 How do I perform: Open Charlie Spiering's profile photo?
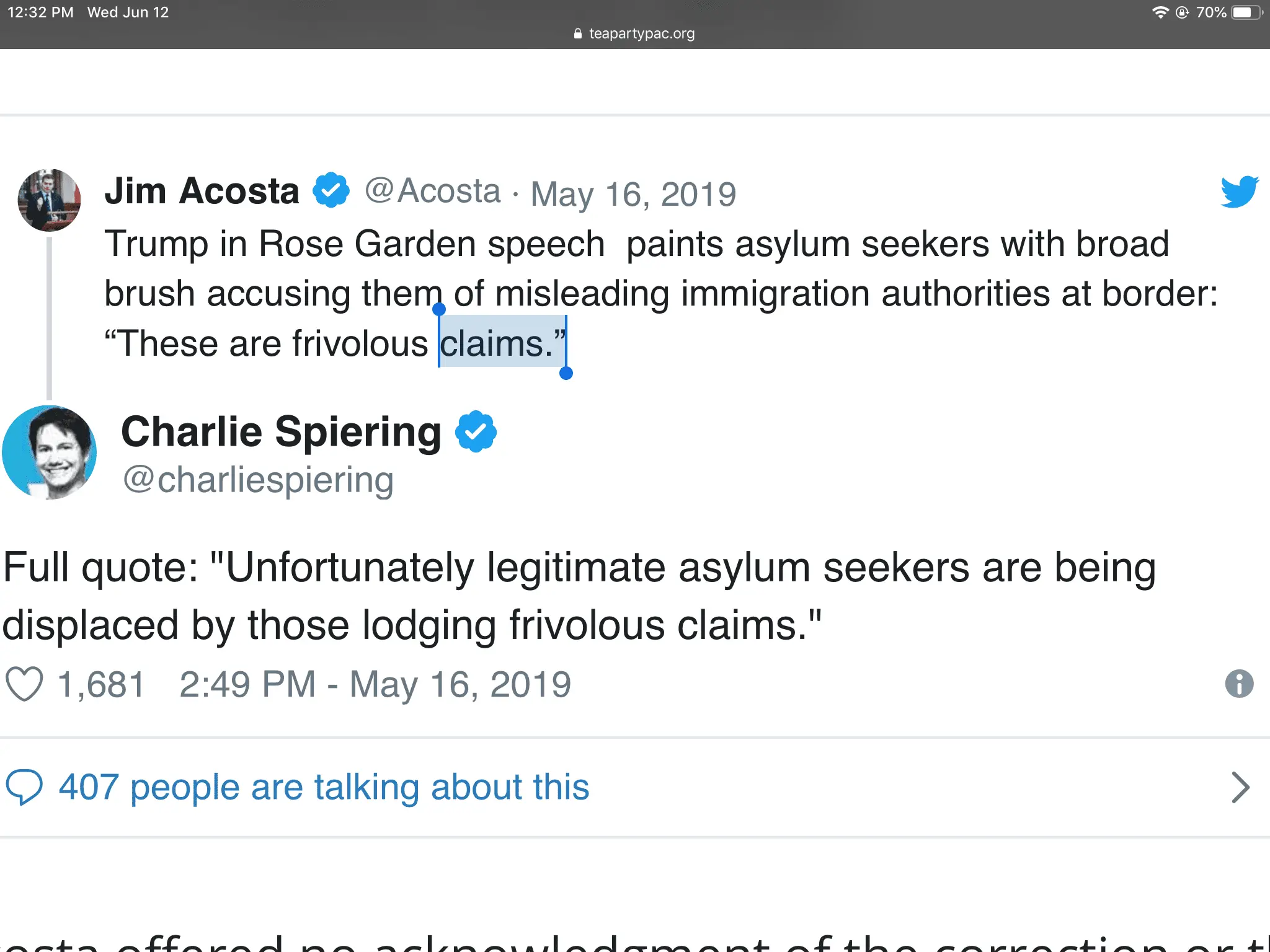tap(50, 452)
